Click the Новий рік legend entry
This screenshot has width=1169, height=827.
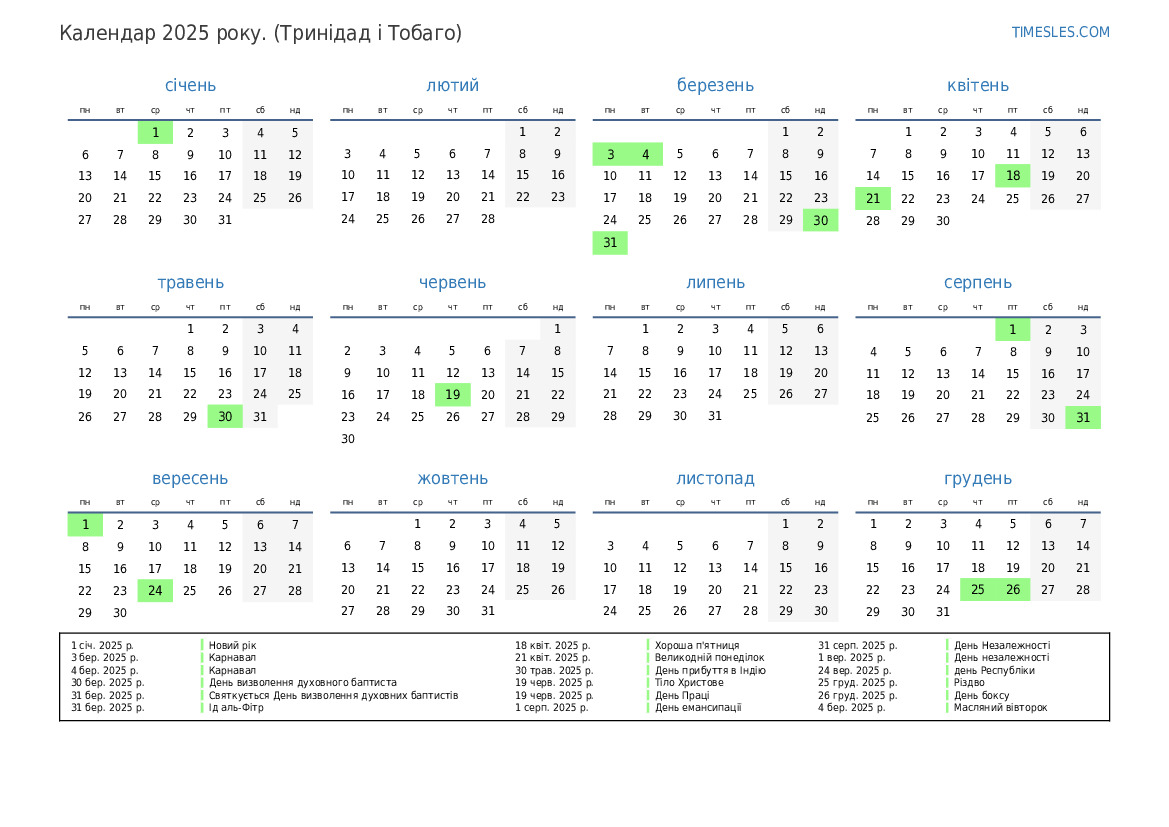coord(232,646)
